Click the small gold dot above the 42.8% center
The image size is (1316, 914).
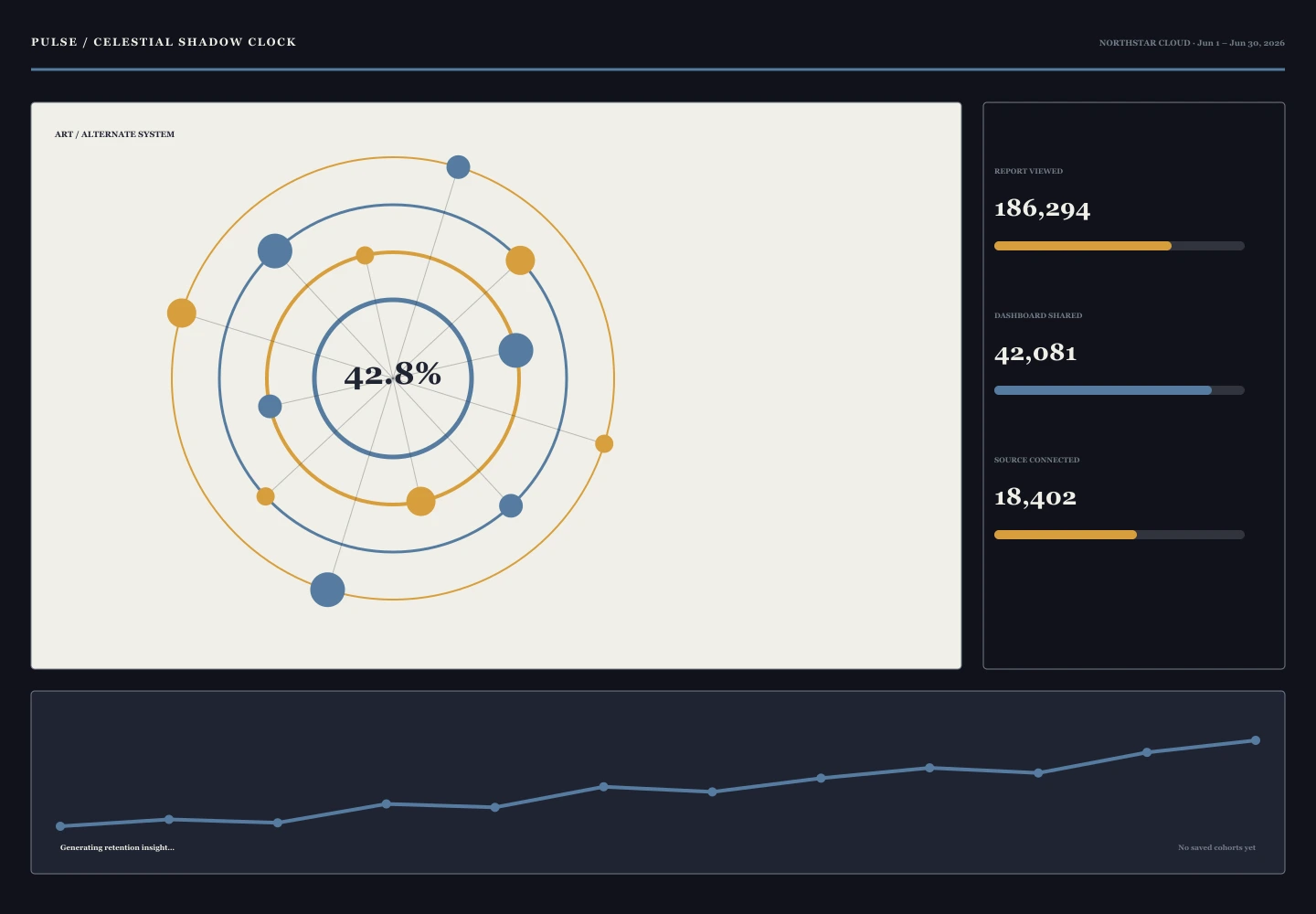tap(365, 255)
